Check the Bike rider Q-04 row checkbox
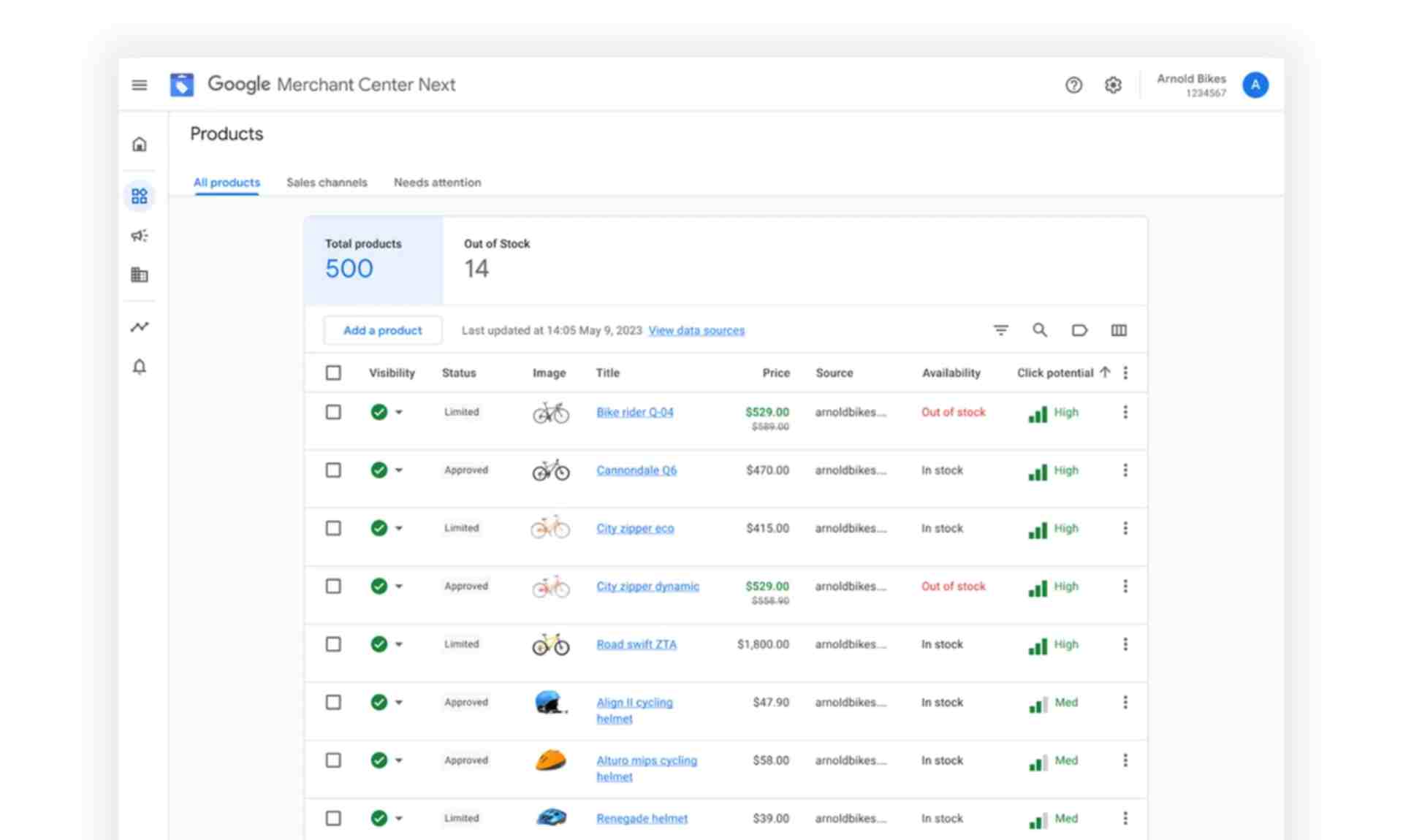1403x840 pixels. click(x=333, y=412)
